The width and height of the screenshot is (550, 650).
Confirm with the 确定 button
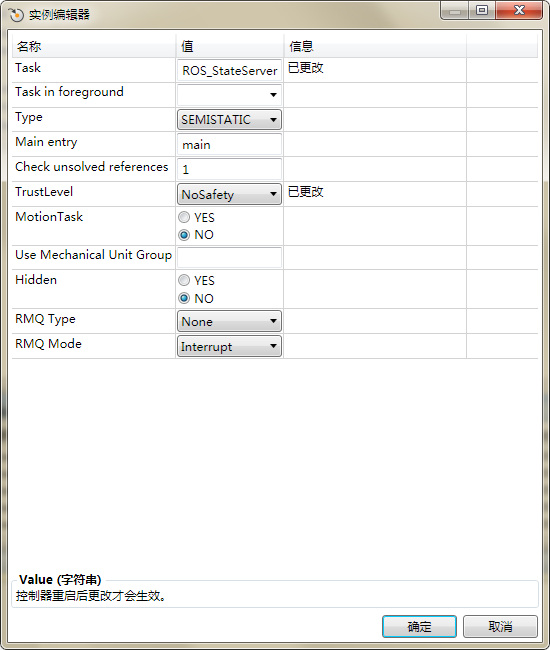[419, 626]
